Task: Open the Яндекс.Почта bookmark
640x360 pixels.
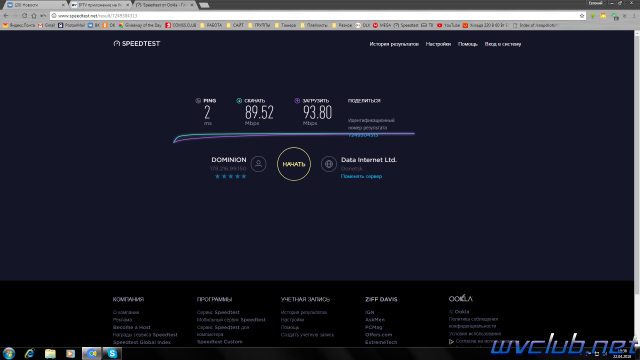Action: 19,25
